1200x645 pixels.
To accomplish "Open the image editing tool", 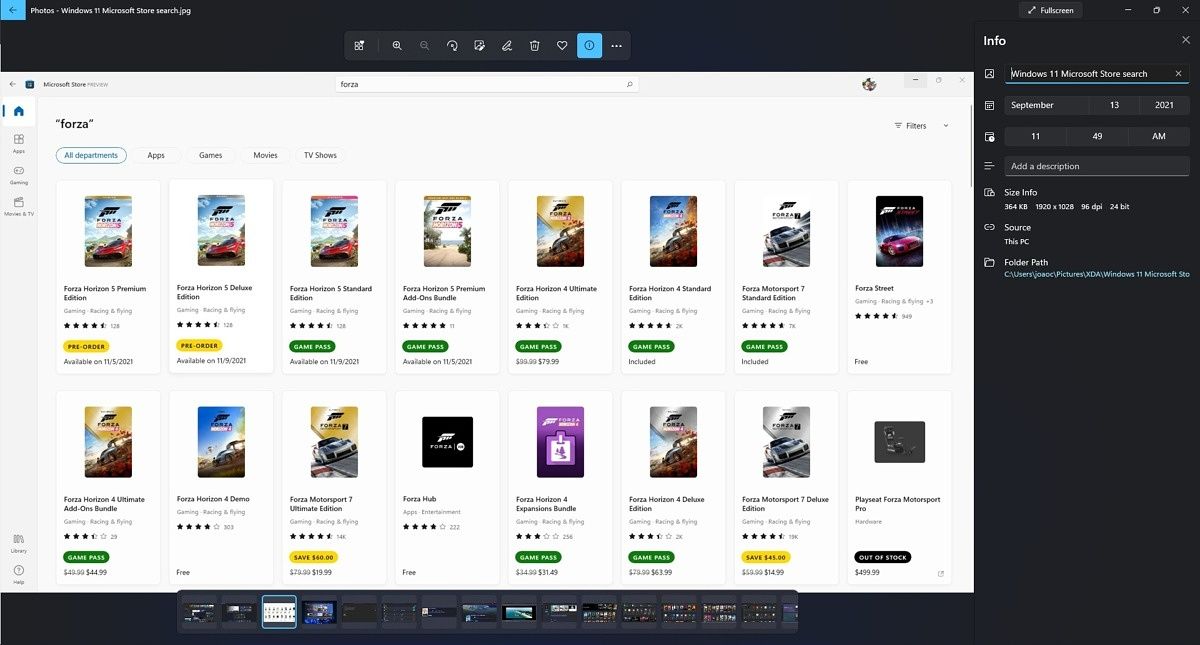I will 479,45.
